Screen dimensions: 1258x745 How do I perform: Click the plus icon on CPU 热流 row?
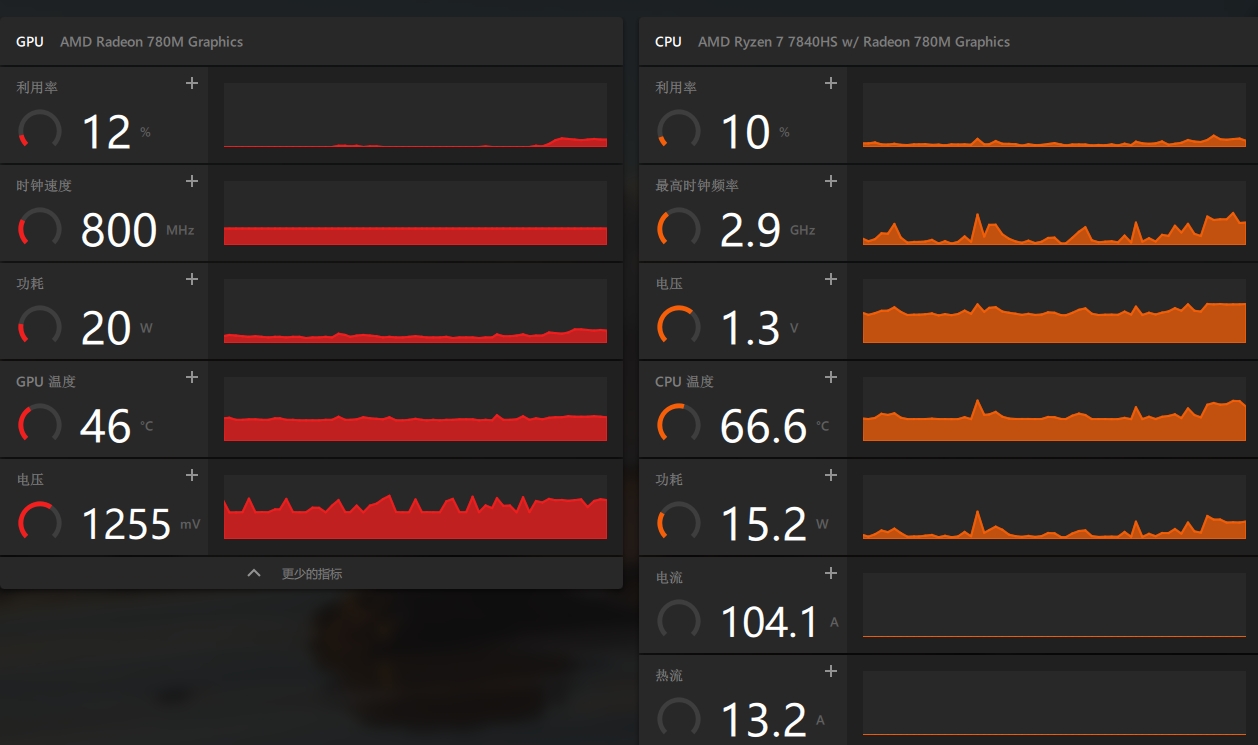[x=830, y=672]
